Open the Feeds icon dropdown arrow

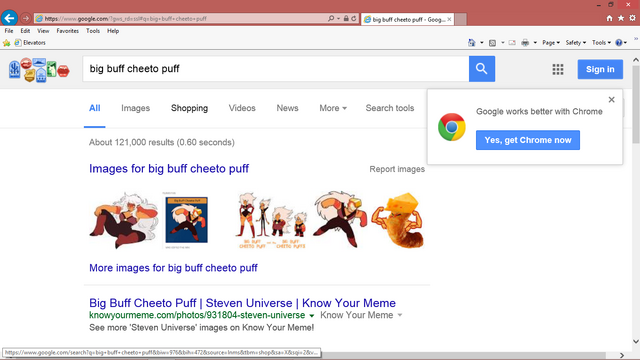coord(502,42)
